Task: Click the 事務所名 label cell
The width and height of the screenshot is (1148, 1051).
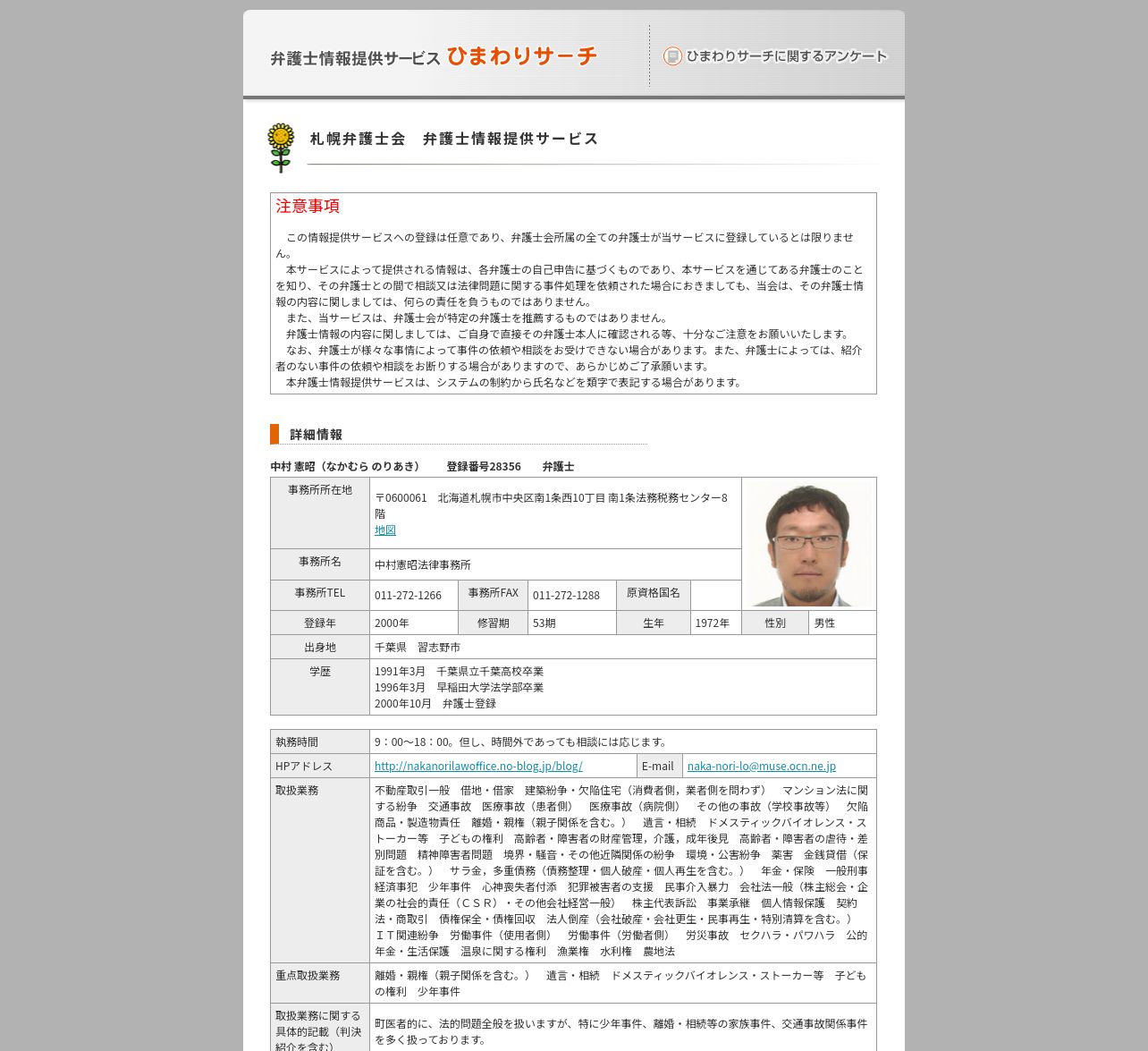Action: 320,564
